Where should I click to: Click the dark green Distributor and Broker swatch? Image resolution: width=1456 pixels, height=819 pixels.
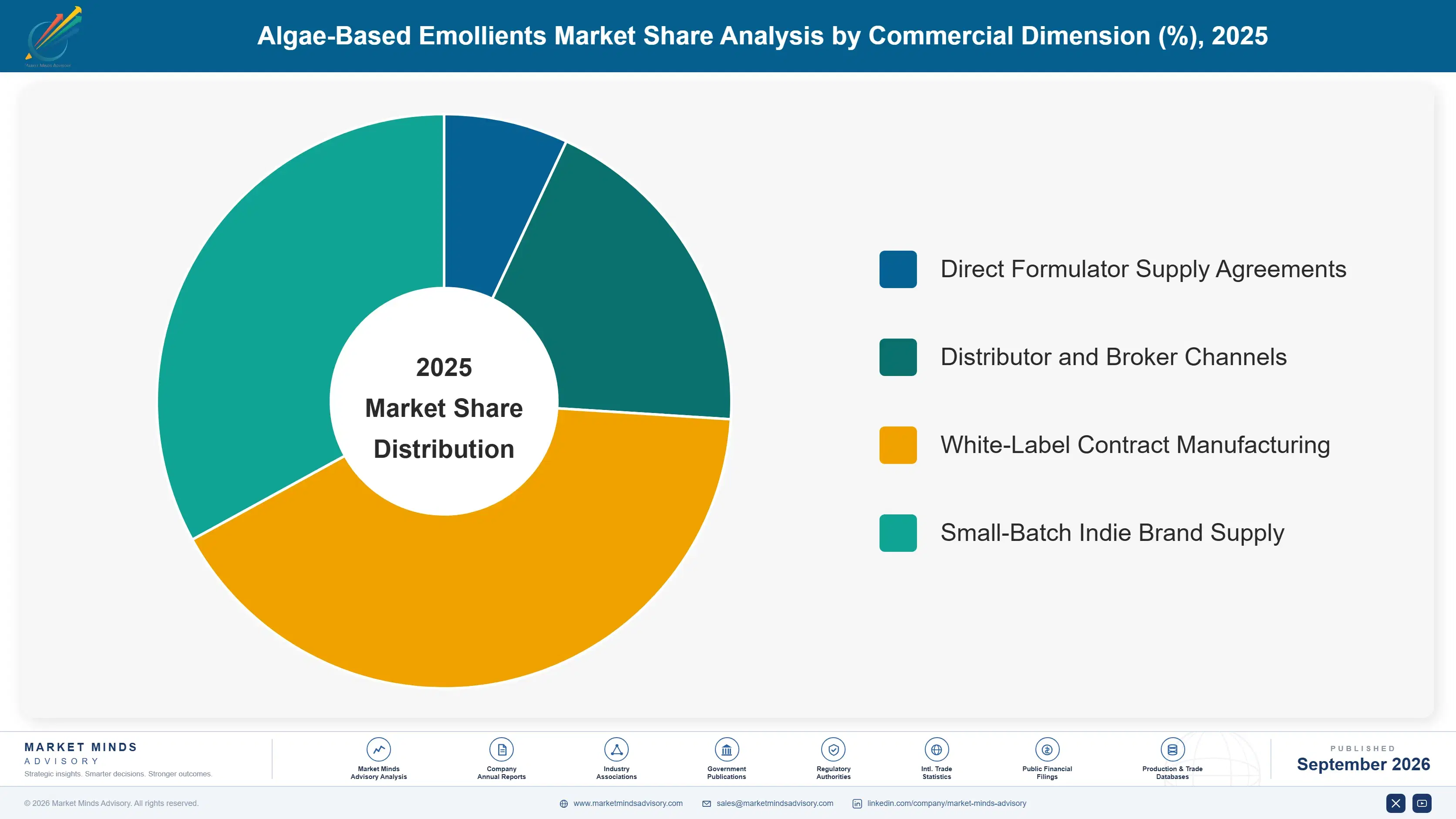(898, 357)
